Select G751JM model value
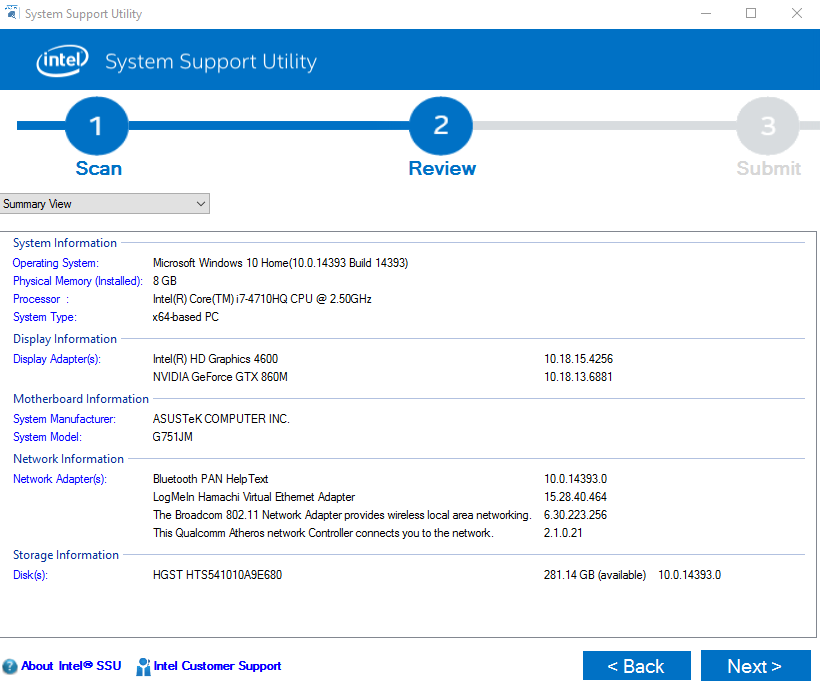The image size is (820, 688). pos(173,437)
